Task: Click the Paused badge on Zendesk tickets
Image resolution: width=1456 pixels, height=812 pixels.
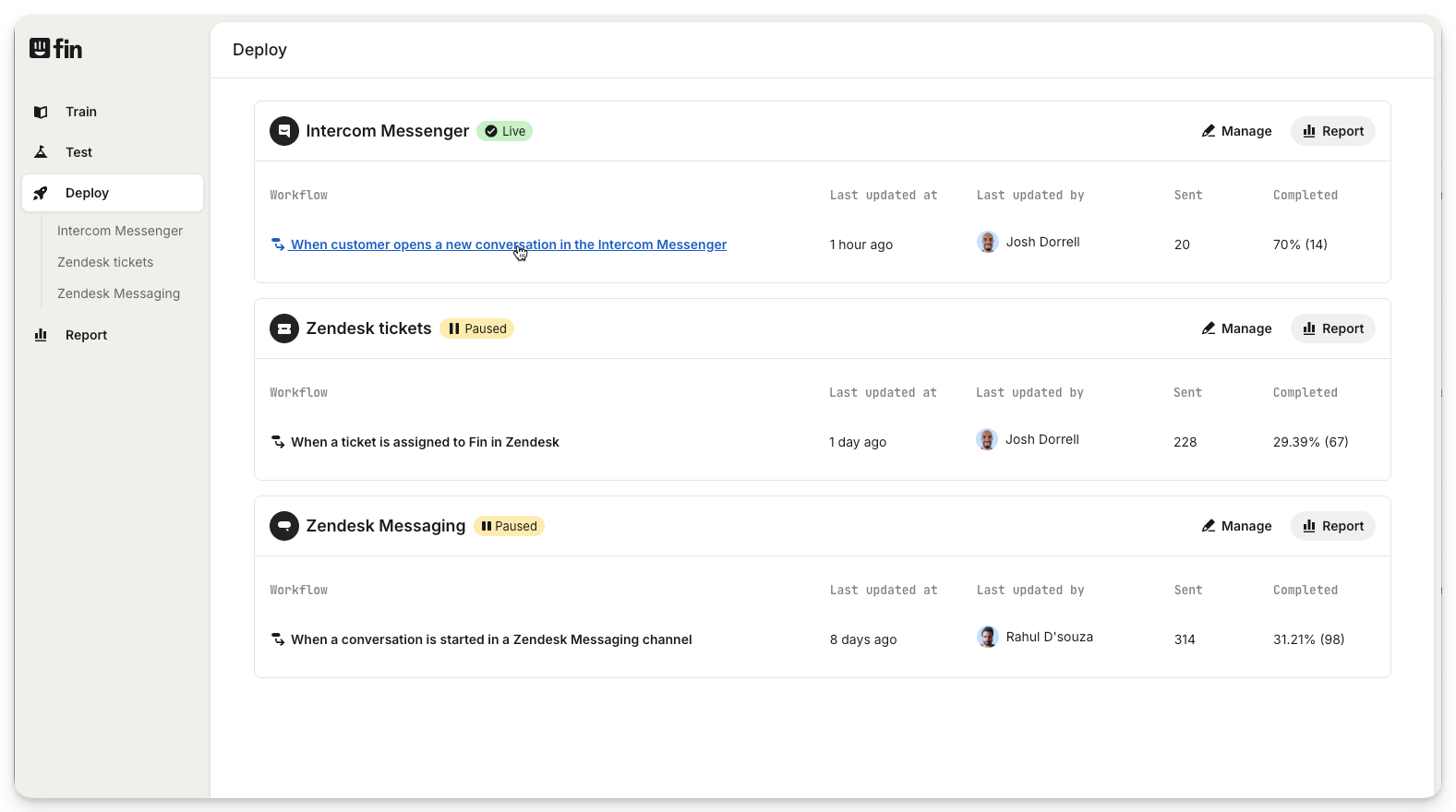Action: click(477, 328)
